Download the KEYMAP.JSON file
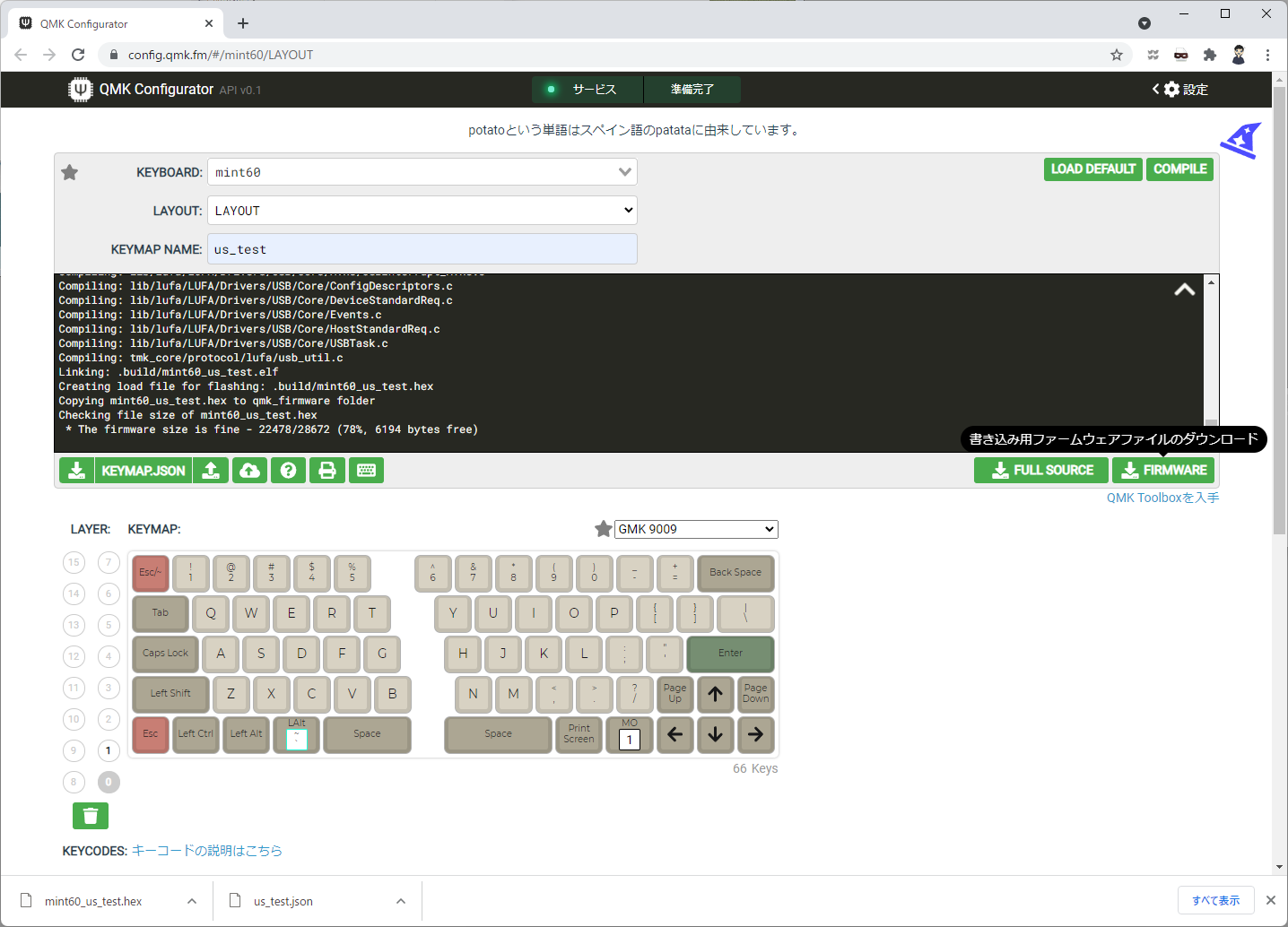Image resolution: width=1288 pixels, height=927 pixels. tap(126, 471)
